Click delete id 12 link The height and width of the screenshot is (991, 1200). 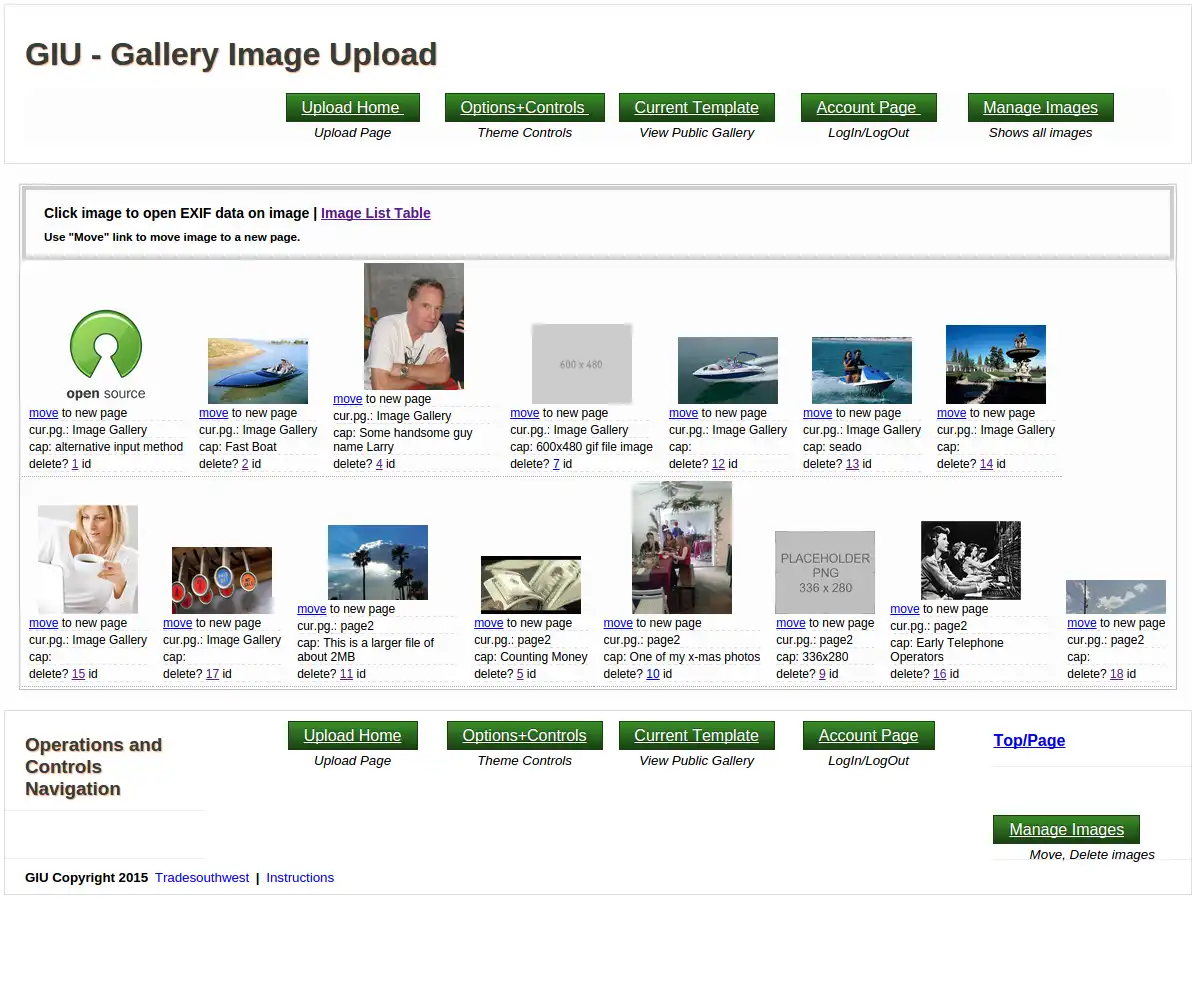[718, 464]
